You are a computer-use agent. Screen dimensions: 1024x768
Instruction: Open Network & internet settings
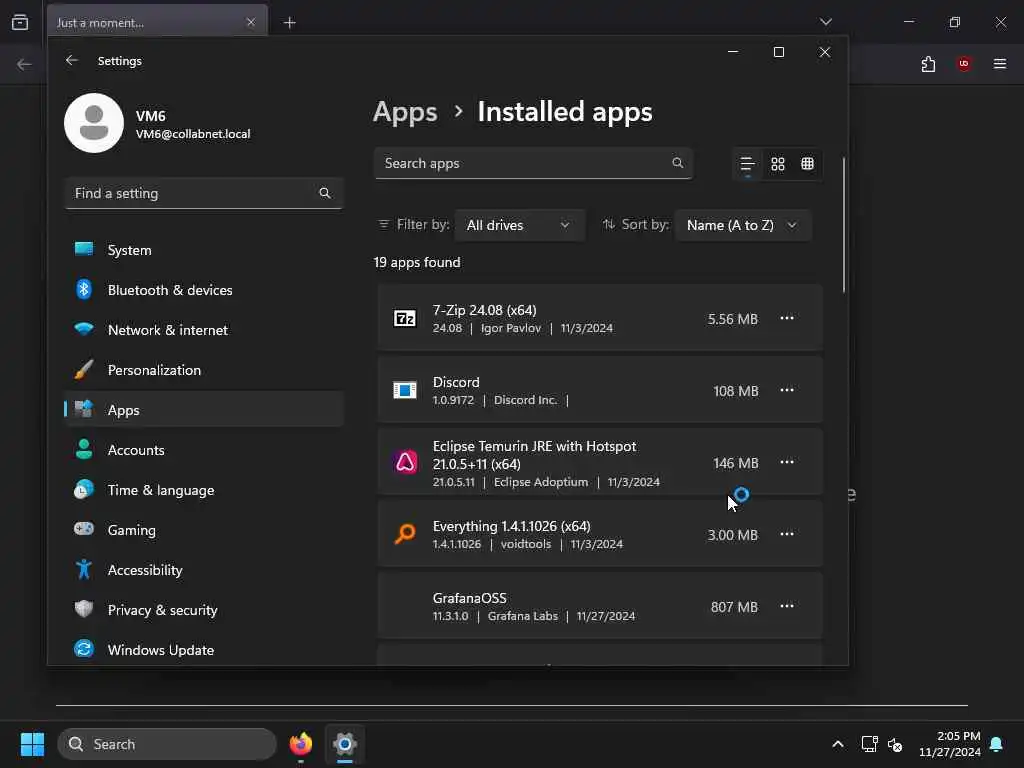[204, 330]
